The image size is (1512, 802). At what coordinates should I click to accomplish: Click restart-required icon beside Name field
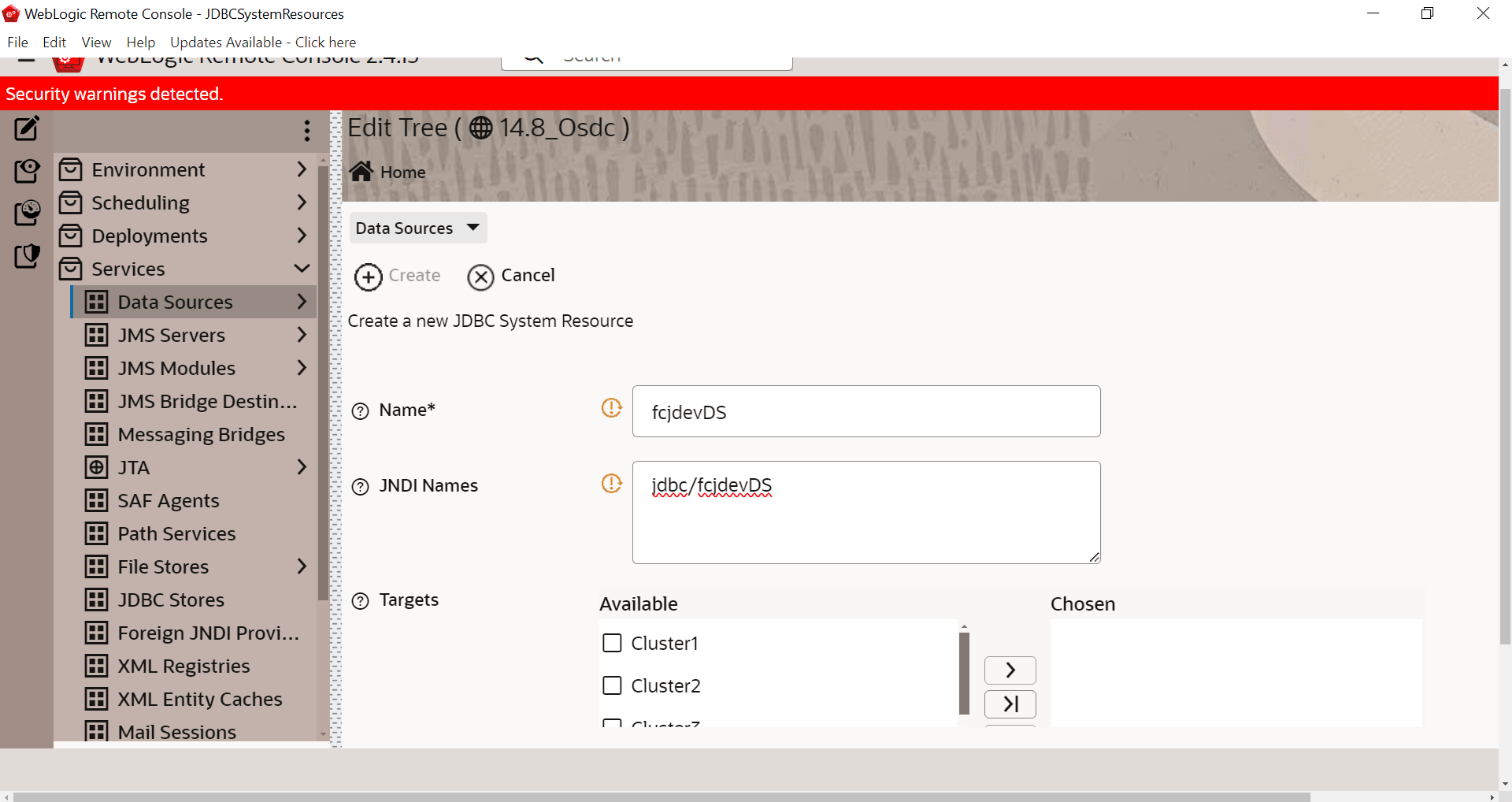(x=612, y=407)
